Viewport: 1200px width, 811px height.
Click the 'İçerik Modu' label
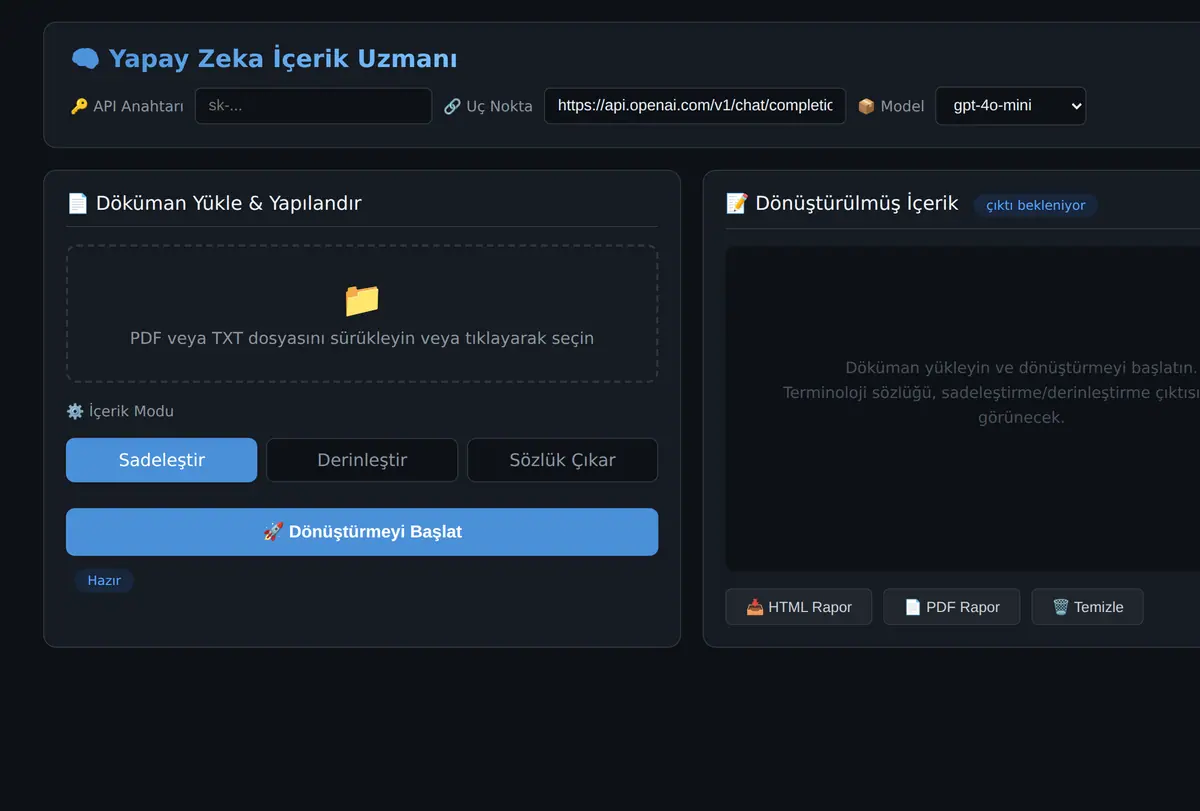click(x=131, y=411)
